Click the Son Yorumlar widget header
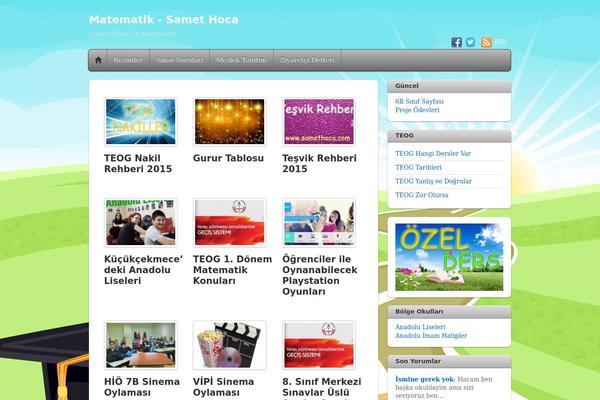Viewport: 600px width, 400px height. tap(449, 361)
